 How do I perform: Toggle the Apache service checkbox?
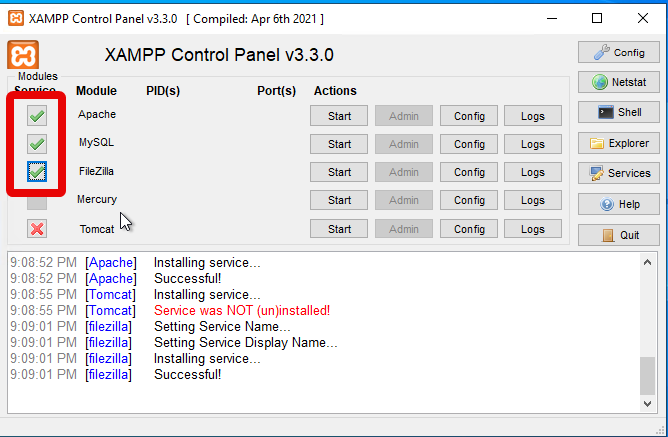[37, 116]
